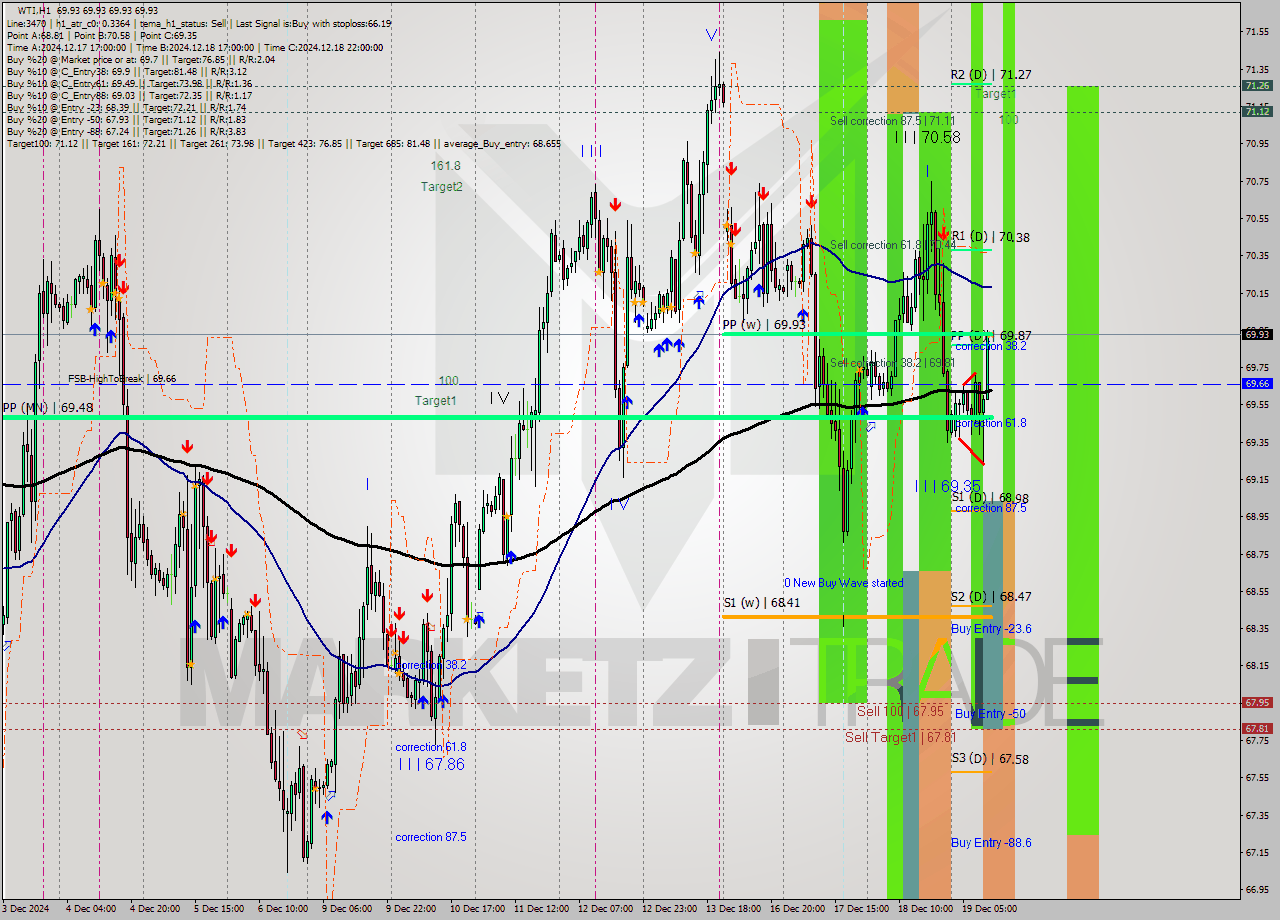Click the Target2 label

point(441,187)
